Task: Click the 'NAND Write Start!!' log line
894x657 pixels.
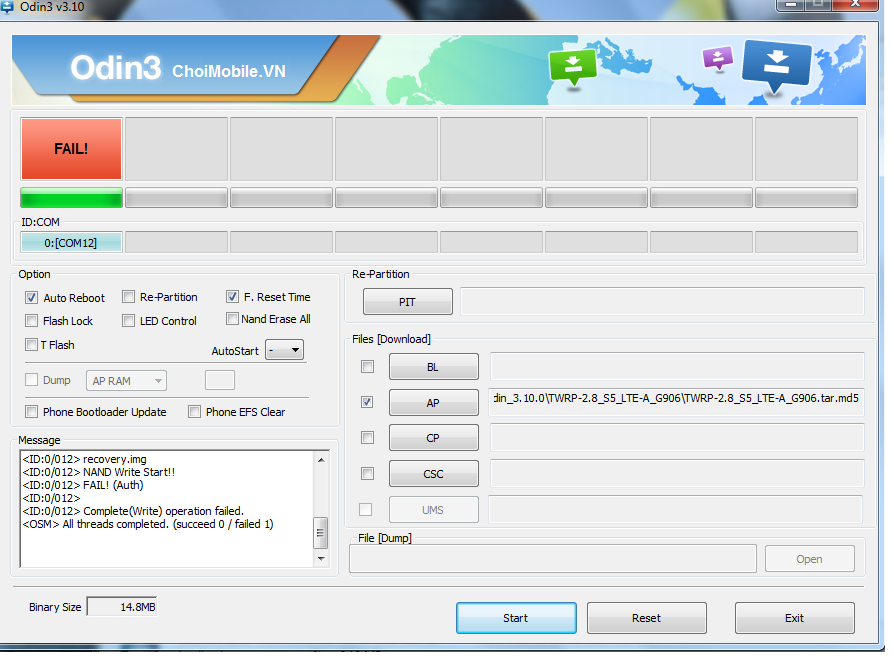Action: pos(99,472)
